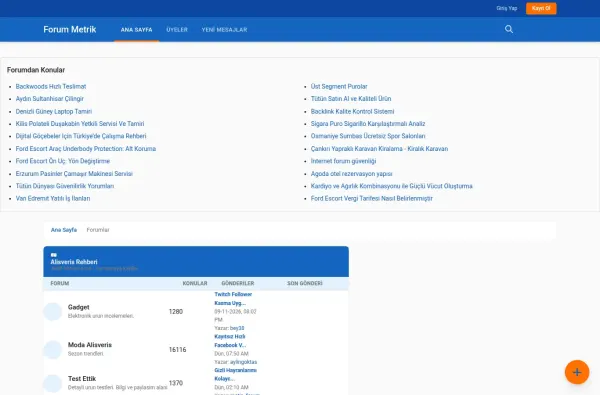Image resolution: width=600 pixels, height=395 pixels.
Task: Open Backlink Kalite Kontrol Sistemi topic
Action: [352, 111]
